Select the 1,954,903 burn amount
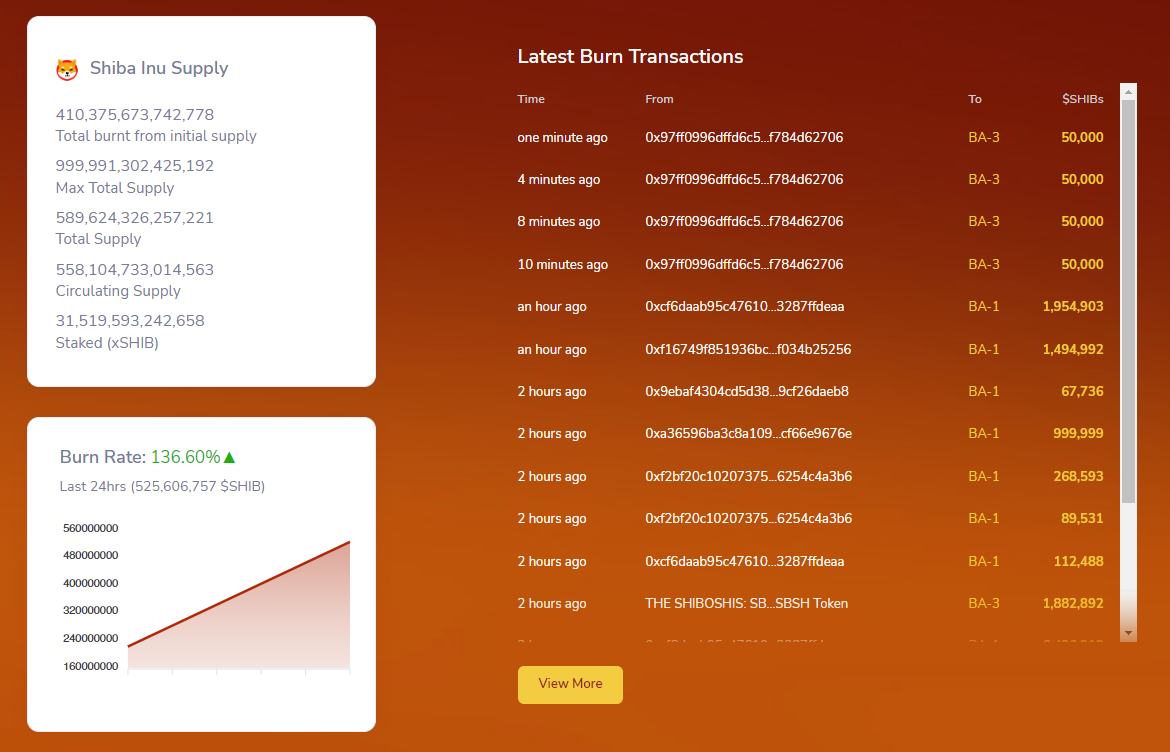 [1073, 307]
